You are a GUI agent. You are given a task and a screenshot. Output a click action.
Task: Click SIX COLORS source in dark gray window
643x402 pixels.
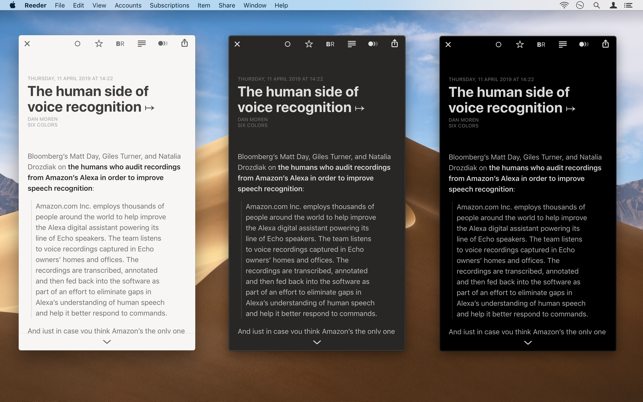(252, 126)
